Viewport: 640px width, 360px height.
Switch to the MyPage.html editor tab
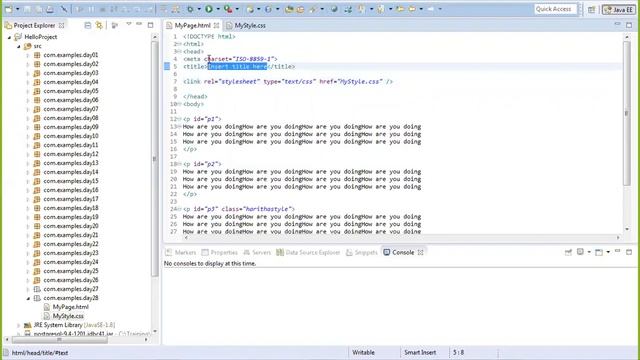[192, 25]
